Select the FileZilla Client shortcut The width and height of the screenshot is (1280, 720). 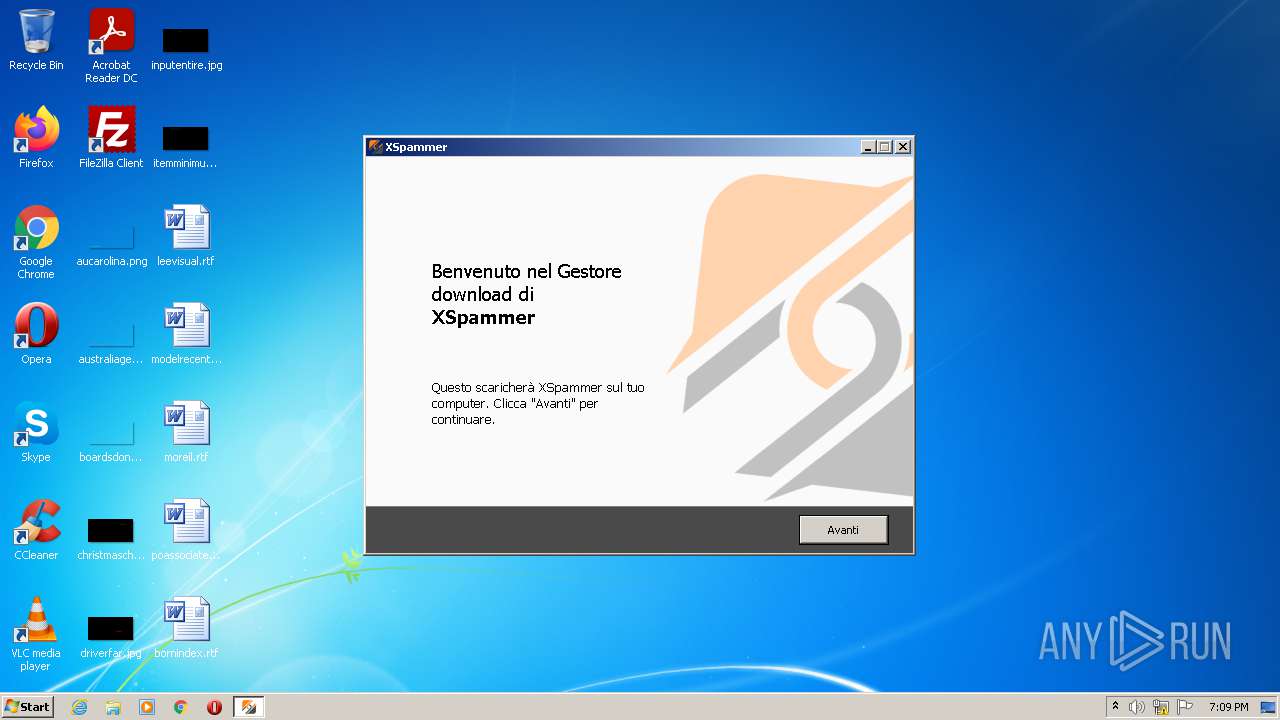pyautogui.click(x=111, y=138)
